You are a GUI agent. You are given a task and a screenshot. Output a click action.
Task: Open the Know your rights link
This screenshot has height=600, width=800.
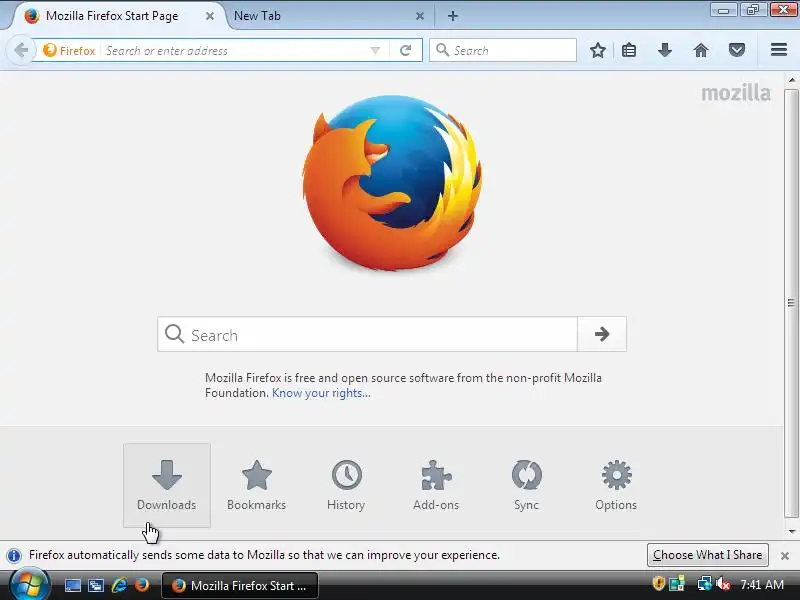coord(321,393)
